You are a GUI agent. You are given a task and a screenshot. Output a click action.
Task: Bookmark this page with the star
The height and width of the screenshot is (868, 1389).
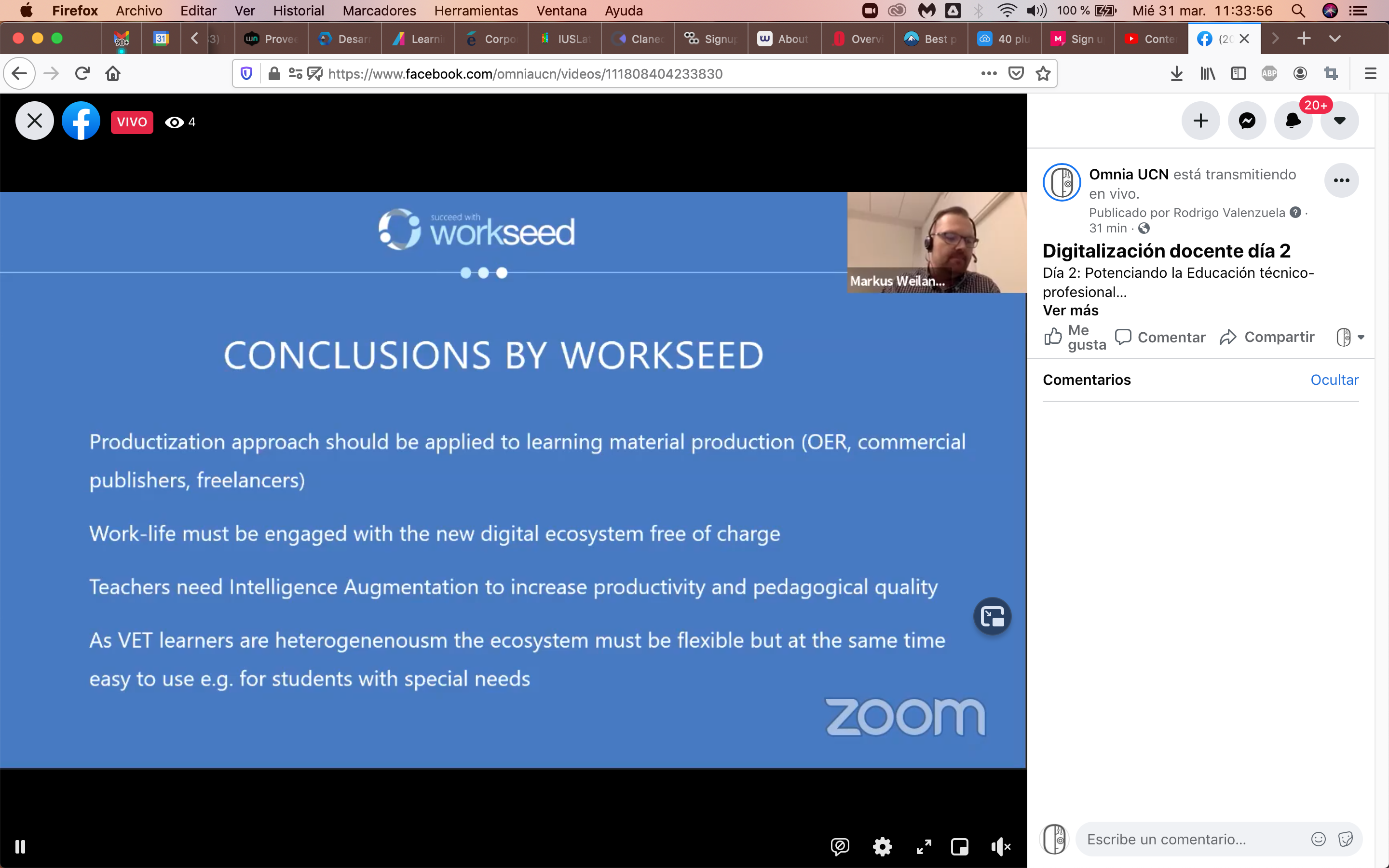(x=1043, y=73)
